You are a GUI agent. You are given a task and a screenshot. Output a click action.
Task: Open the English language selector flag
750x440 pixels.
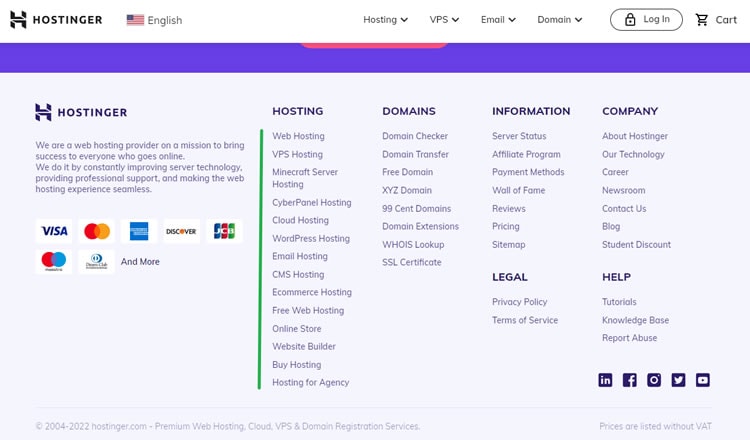click(135, 20)
